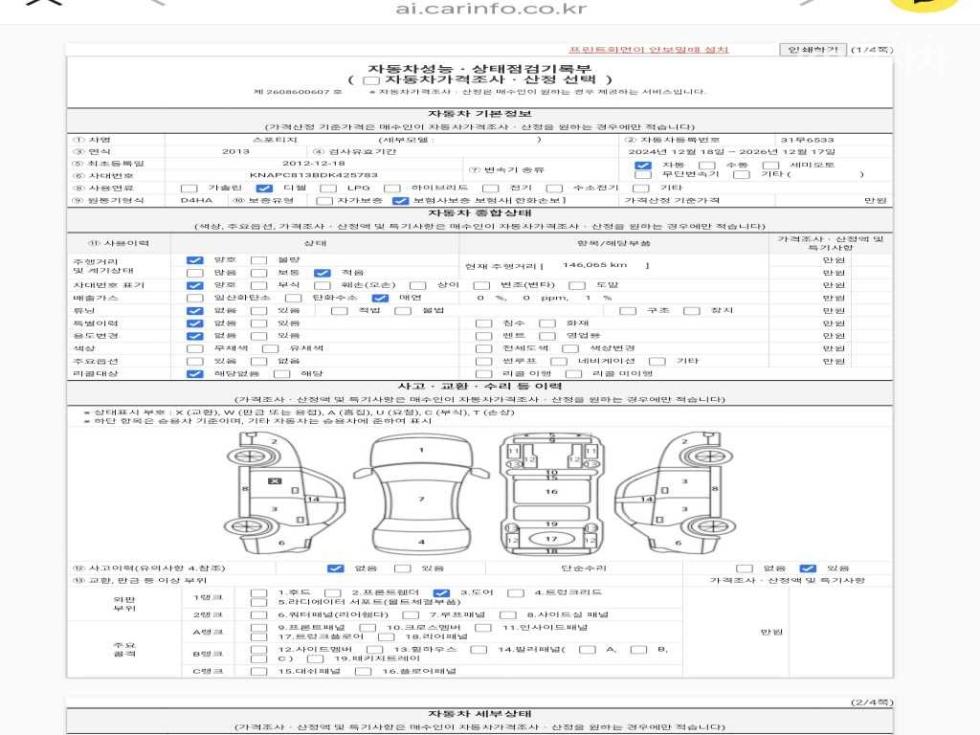Tick the 5.라디에이터 서포트 checkbox
The height and width of the screenshot is (735, 980).
click(258, 602)
